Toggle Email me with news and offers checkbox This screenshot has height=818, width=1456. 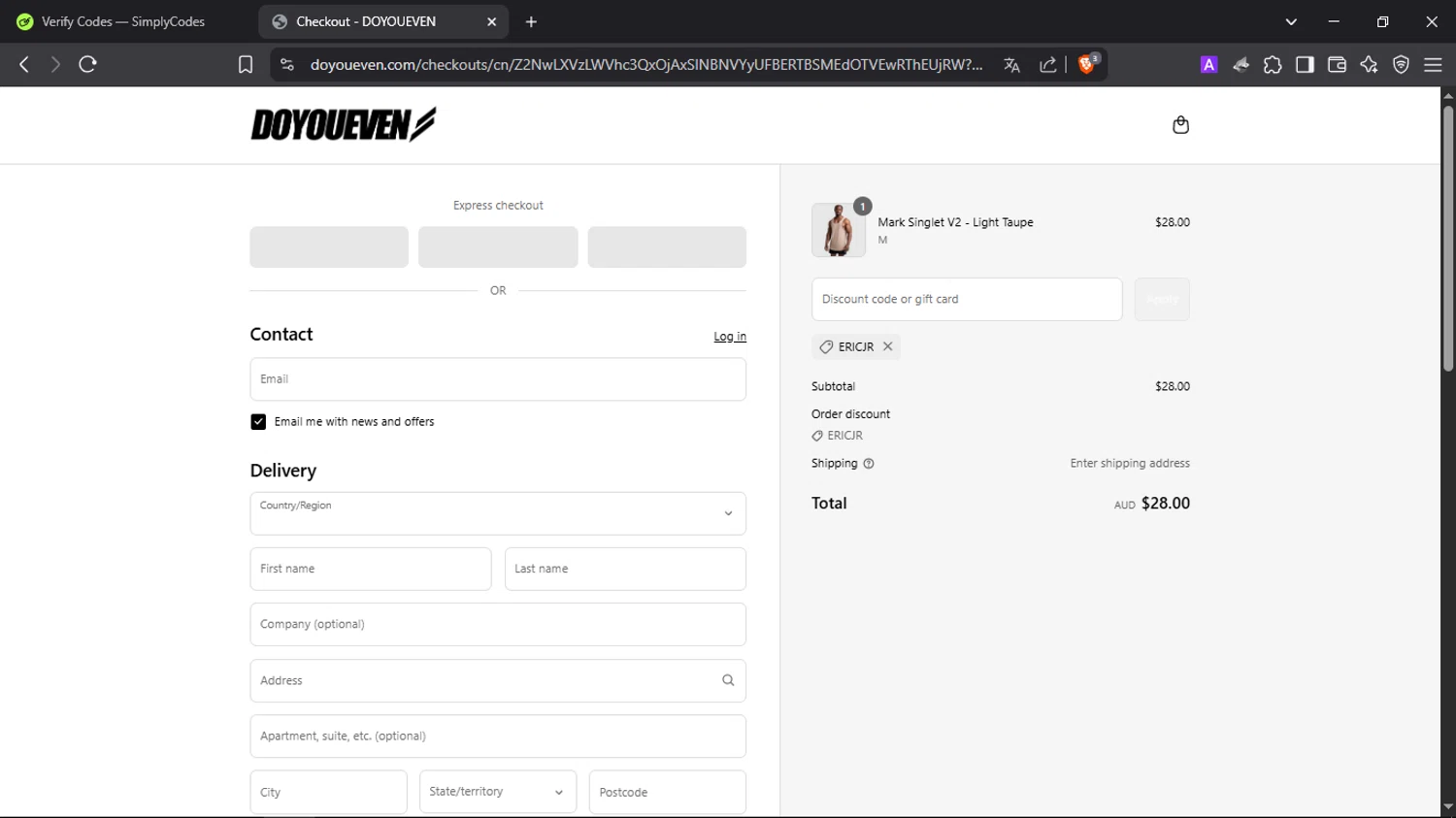tap(258, 422)
